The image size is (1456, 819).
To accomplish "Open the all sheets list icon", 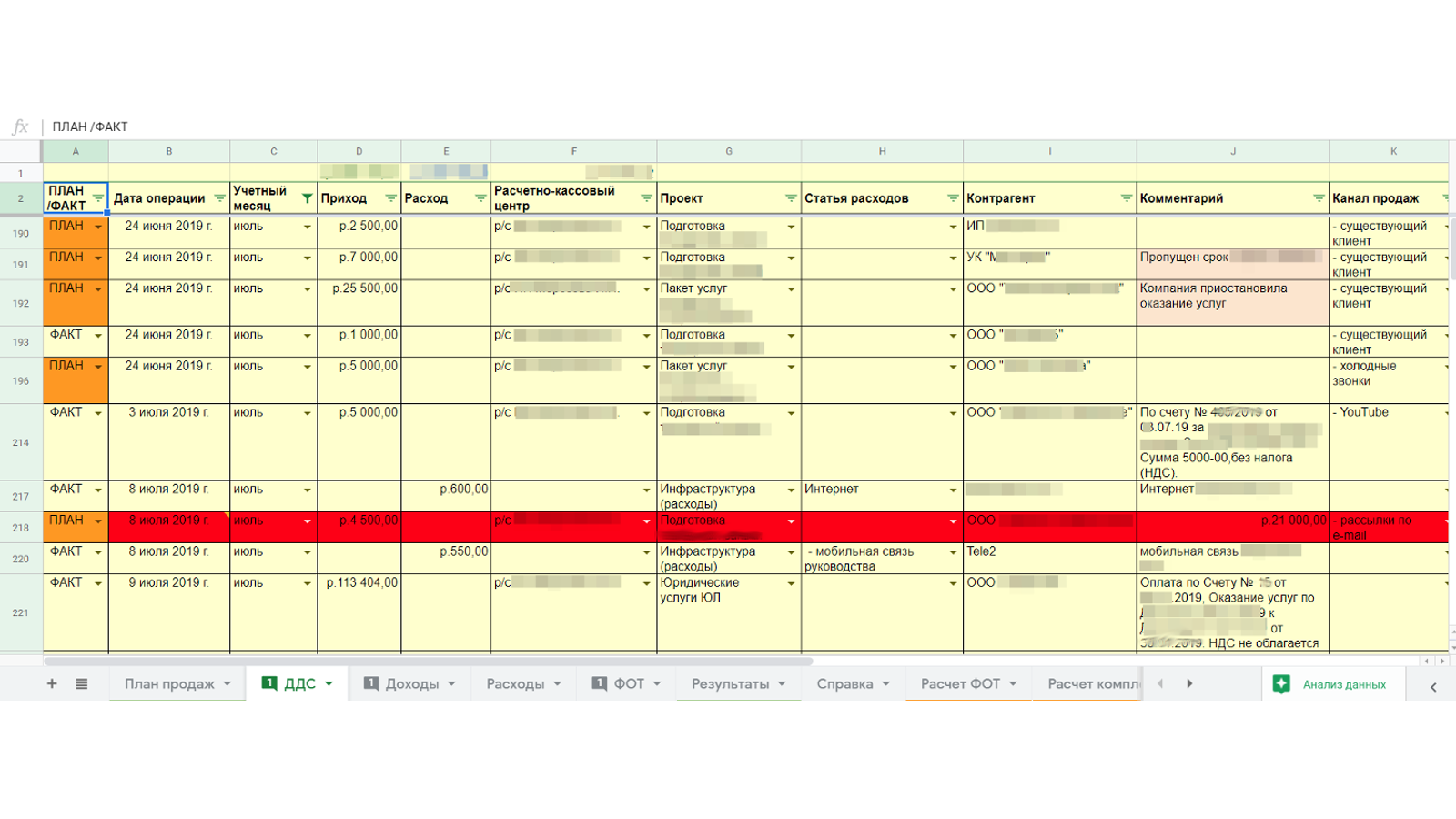I will [x=81, y=683].
